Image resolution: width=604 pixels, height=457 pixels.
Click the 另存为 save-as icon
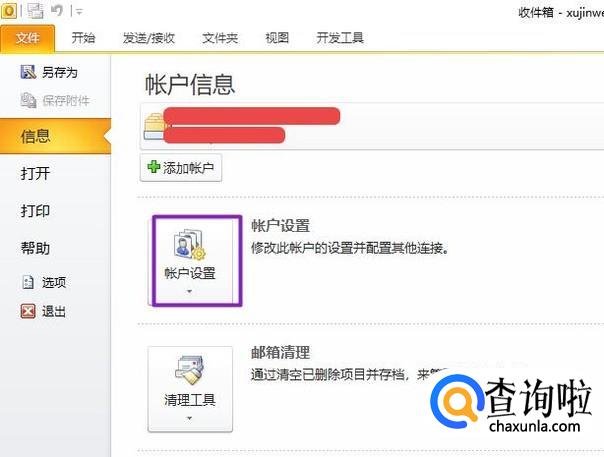coord(28,72)
